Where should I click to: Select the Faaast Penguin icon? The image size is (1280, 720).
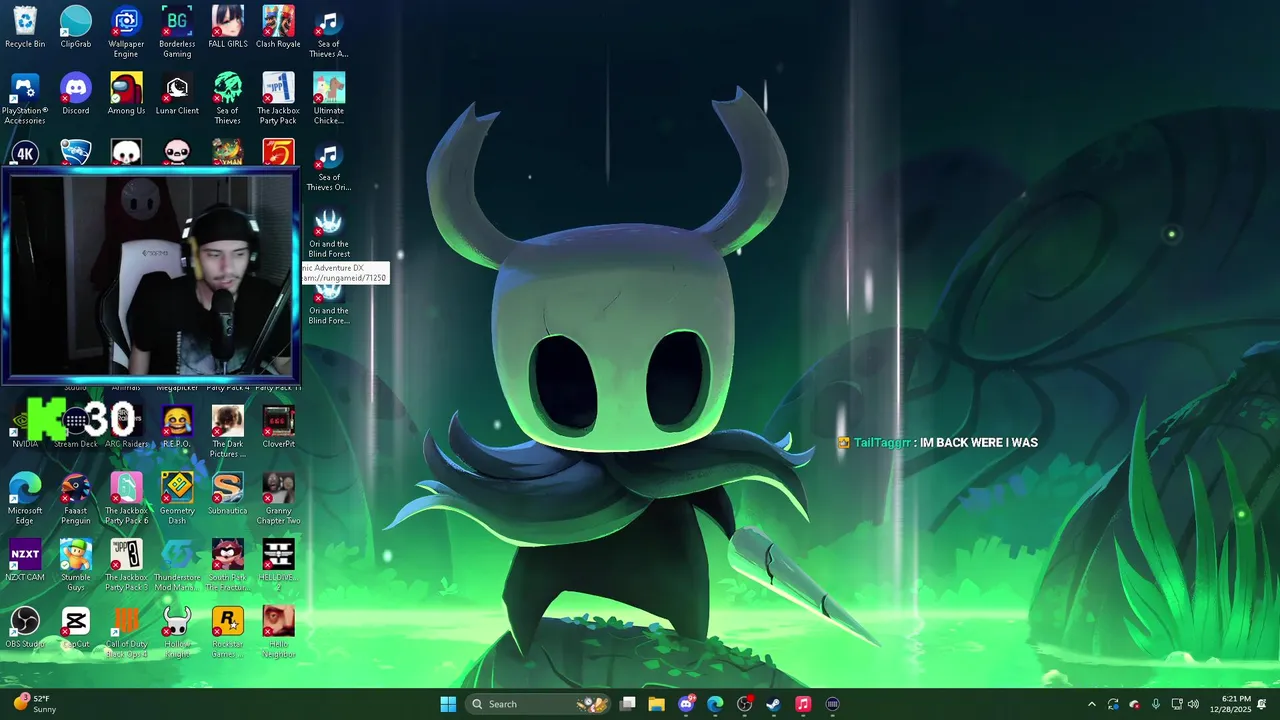pyautogui.click(x=76, y=498)
